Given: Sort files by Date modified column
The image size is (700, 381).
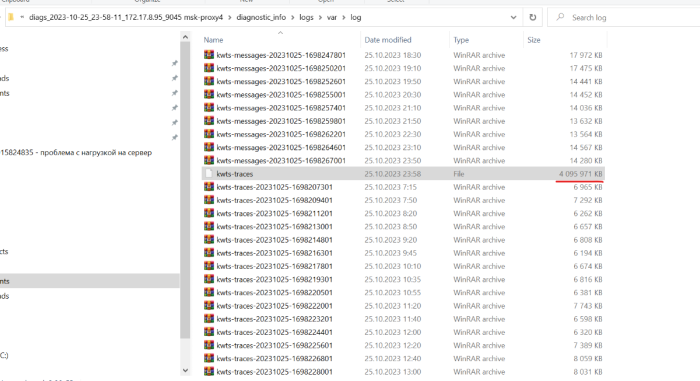Looking at the screenshot, I should click(x=388, y=40).
